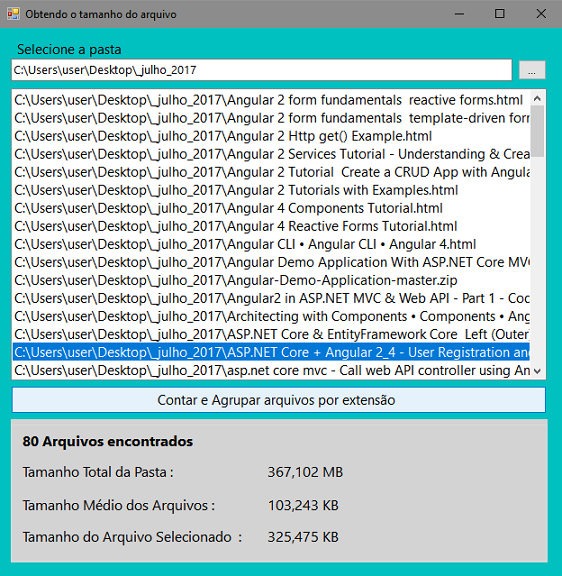Select asp.net core mvc Call web API entry
Image resolution: width=562 pixels, height=576 pixels.
point(271,370)
